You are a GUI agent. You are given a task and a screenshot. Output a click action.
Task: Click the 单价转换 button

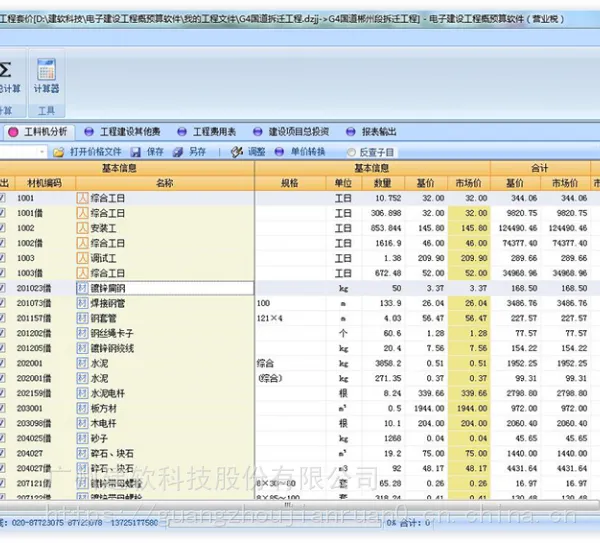coord(300,152)
